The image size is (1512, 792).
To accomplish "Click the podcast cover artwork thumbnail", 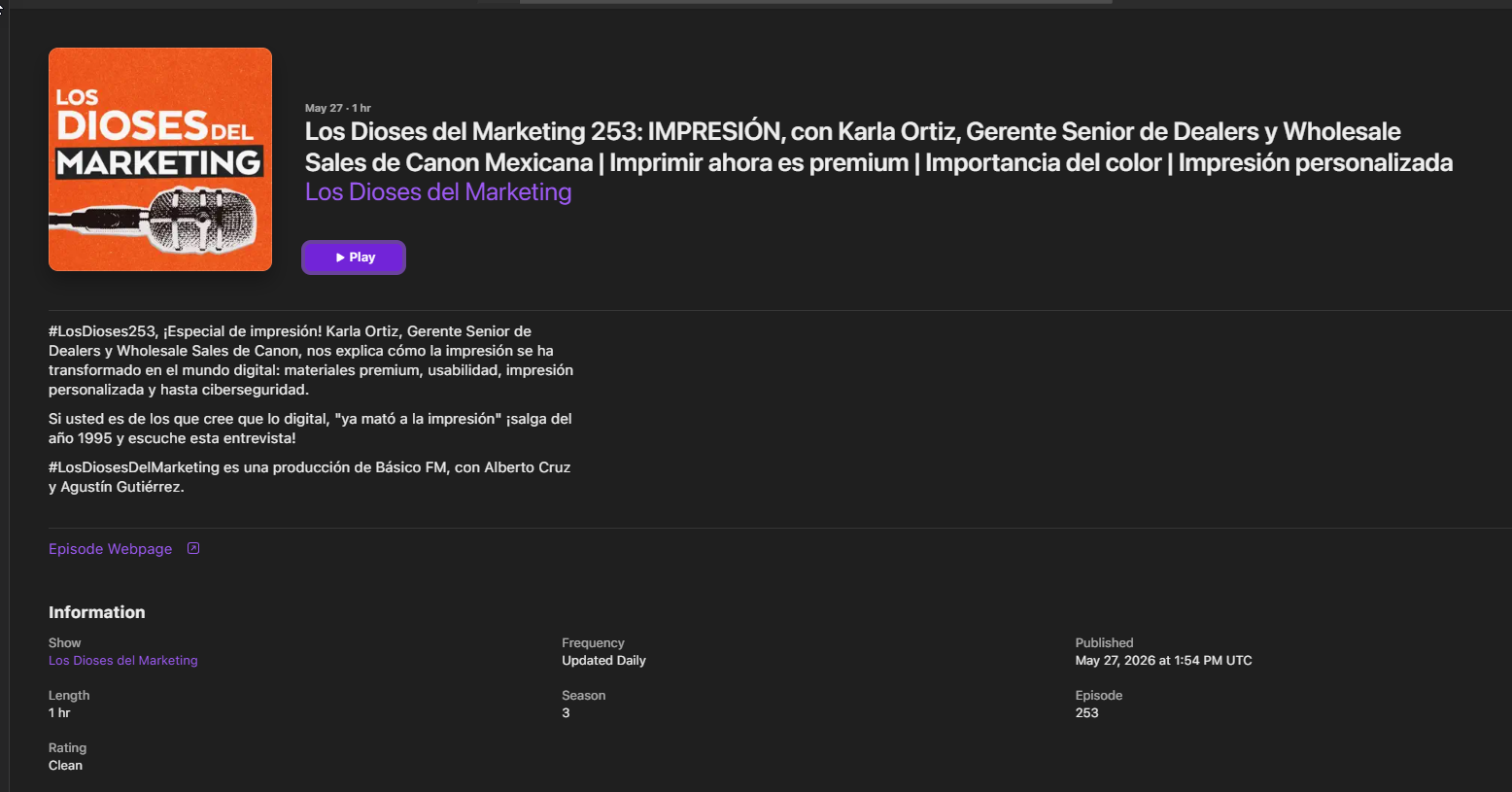I will (160, 159).
